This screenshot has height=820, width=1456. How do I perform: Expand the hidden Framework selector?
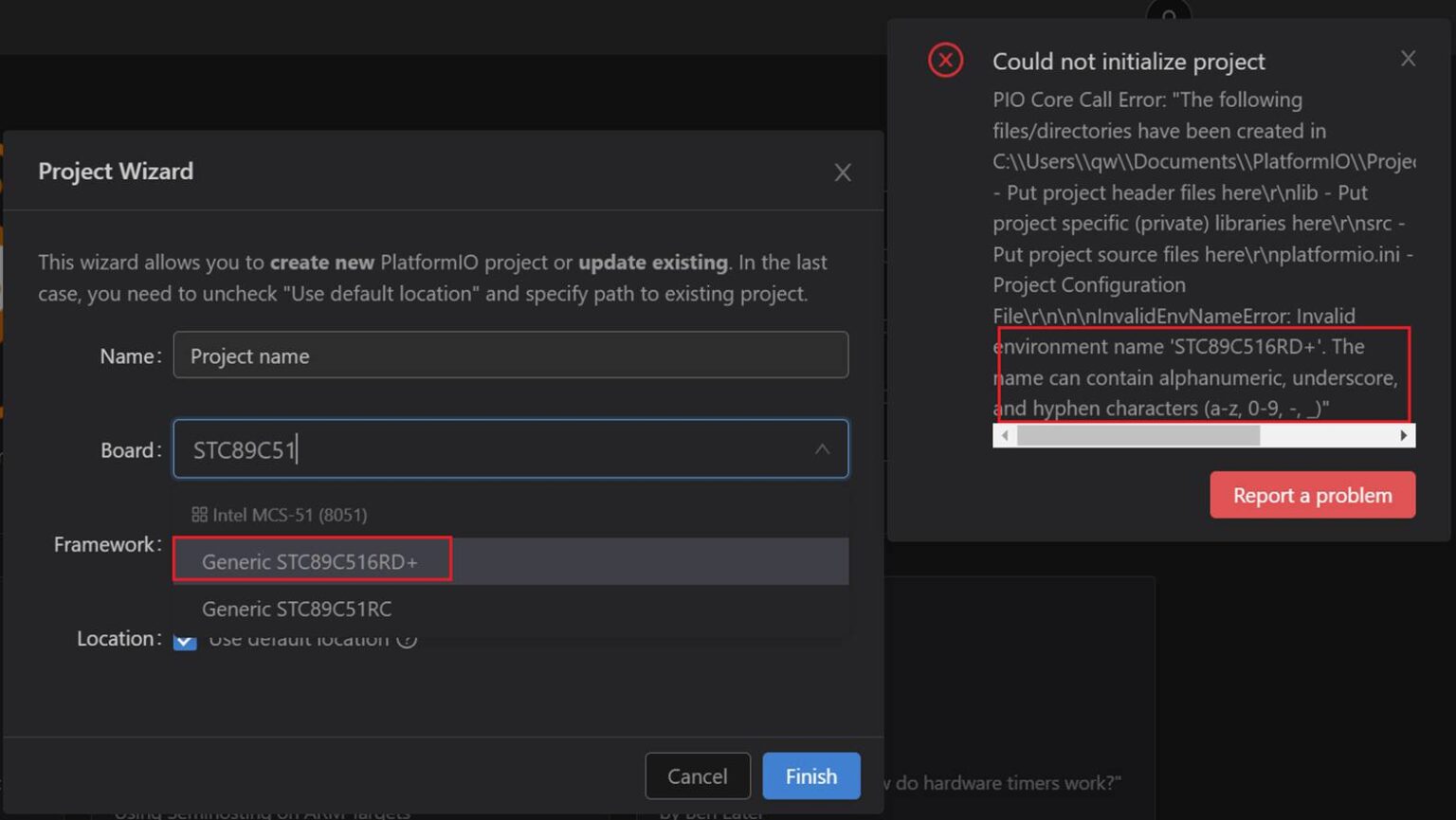(512, 544)
